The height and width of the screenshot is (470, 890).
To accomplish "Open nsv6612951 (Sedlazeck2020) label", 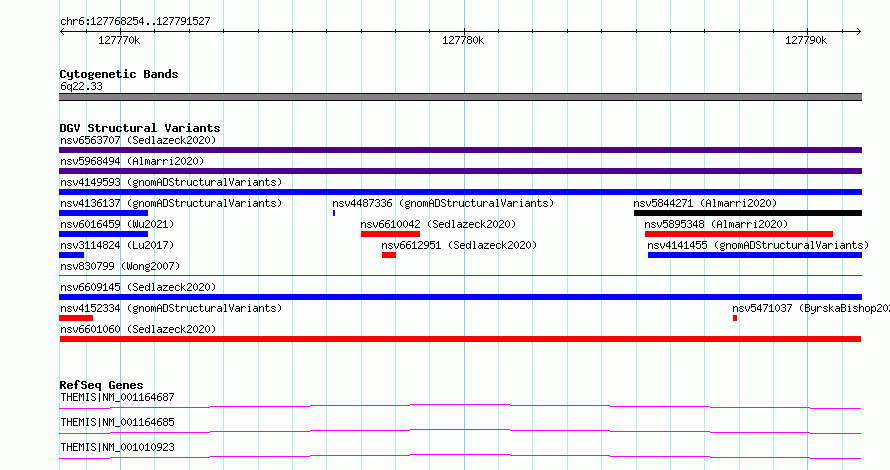I will [x=459, y=245].
